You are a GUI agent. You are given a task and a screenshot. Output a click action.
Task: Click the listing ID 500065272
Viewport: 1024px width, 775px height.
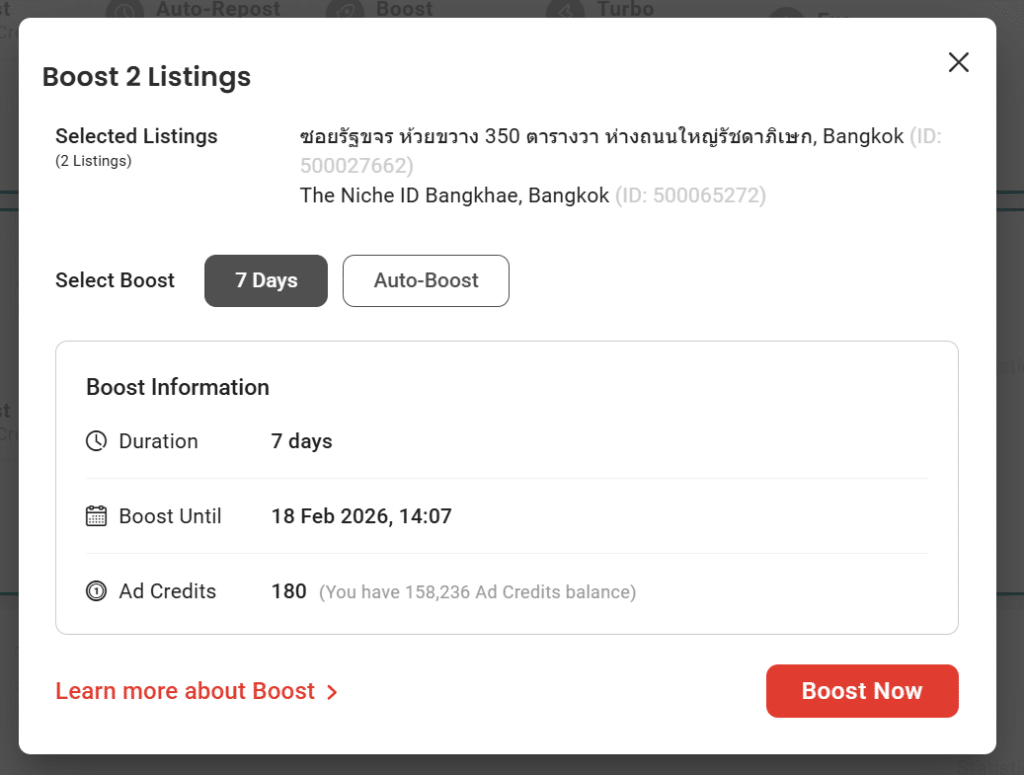click(x=690, y=195)
